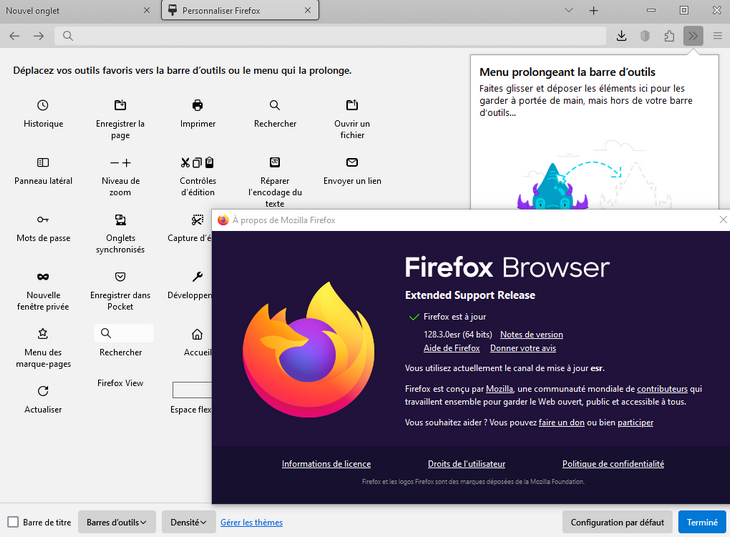Click the Envoyer un lien envelope icon

point(352,163)
